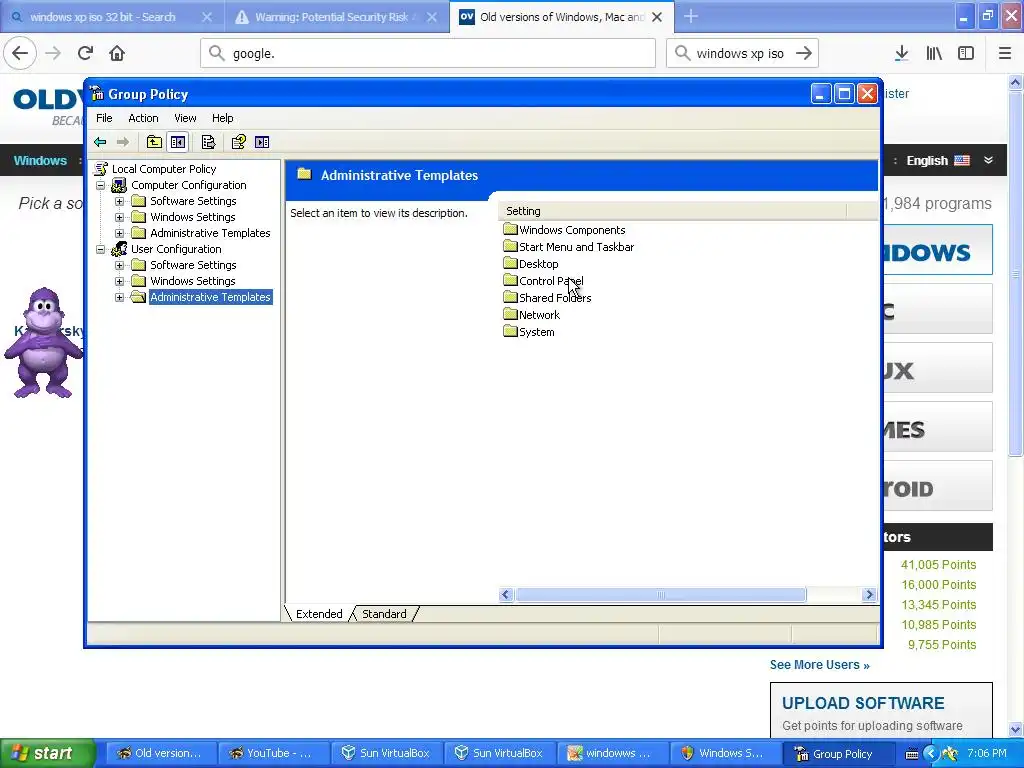Open the Firefox hamburger menu
This screenshot has height=768, width=1024.
click(1004, 53)
